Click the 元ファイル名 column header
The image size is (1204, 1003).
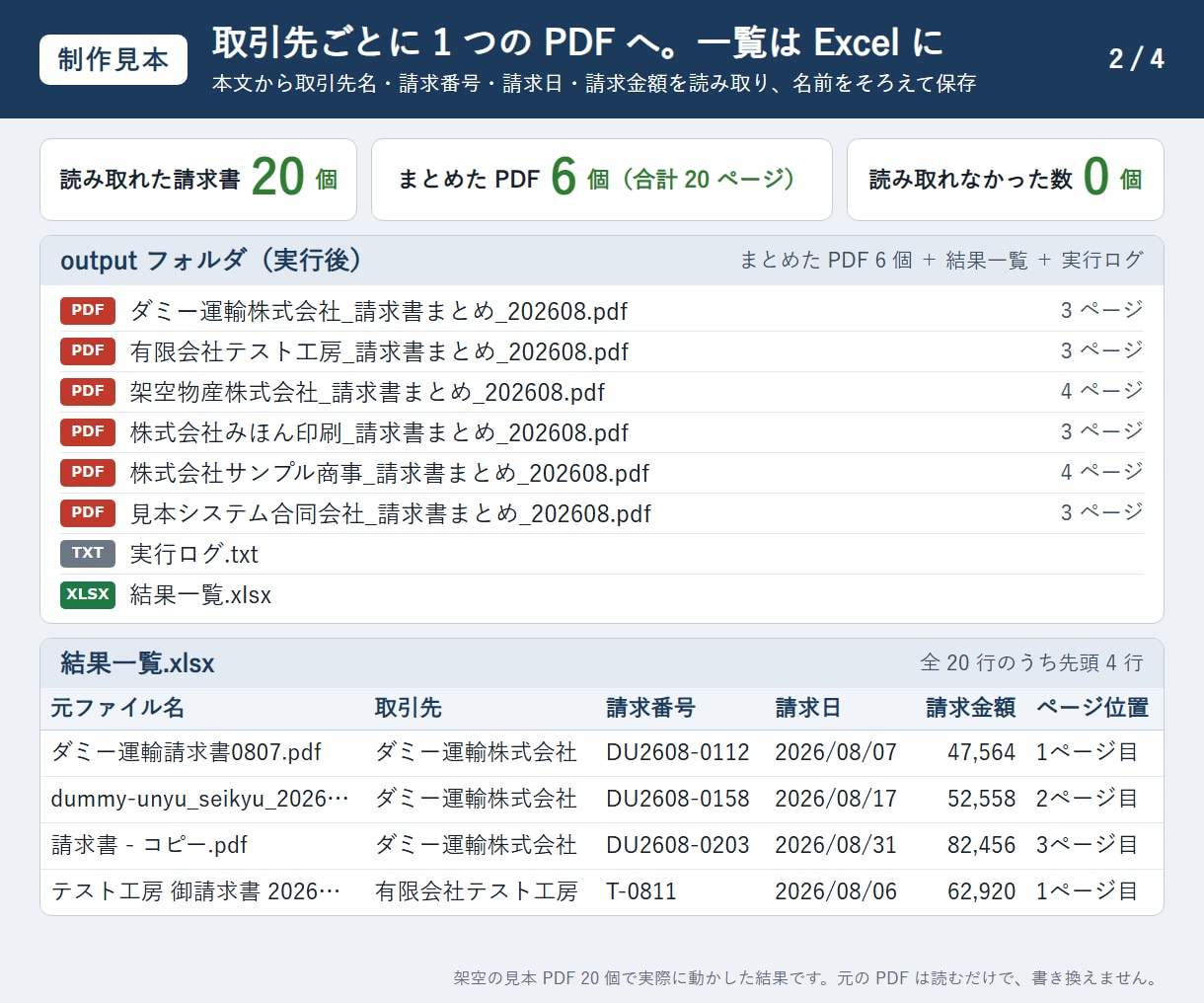tap(117, 708)
